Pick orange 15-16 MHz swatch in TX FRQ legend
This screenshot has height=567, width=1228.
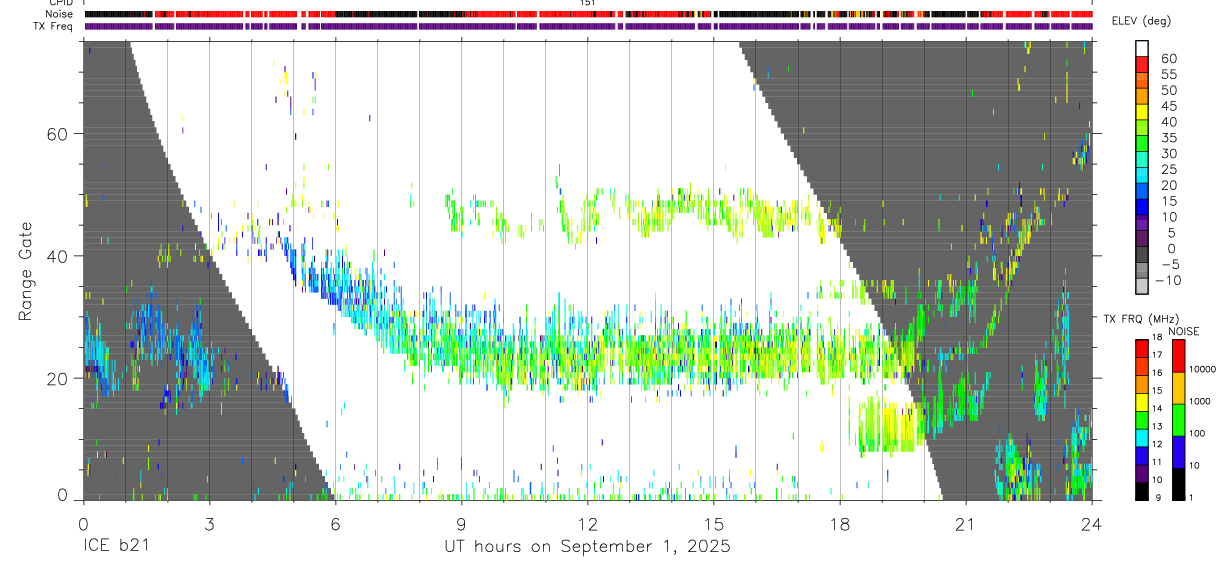pyautogui.click(x=1142, y=383)
